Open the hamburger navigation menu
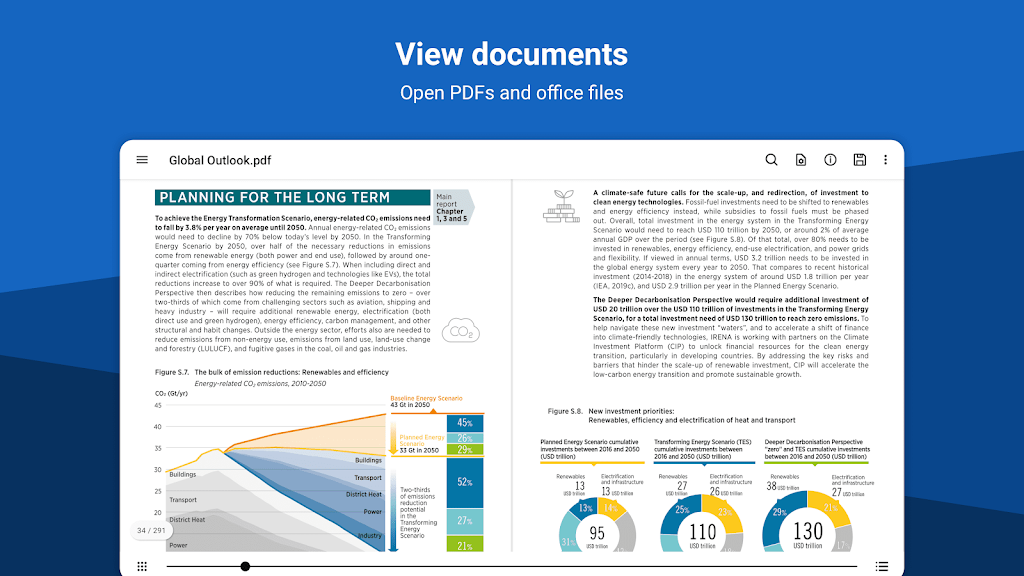The width and height of the screenshot is (1024, 576). (x=142, y=160)
